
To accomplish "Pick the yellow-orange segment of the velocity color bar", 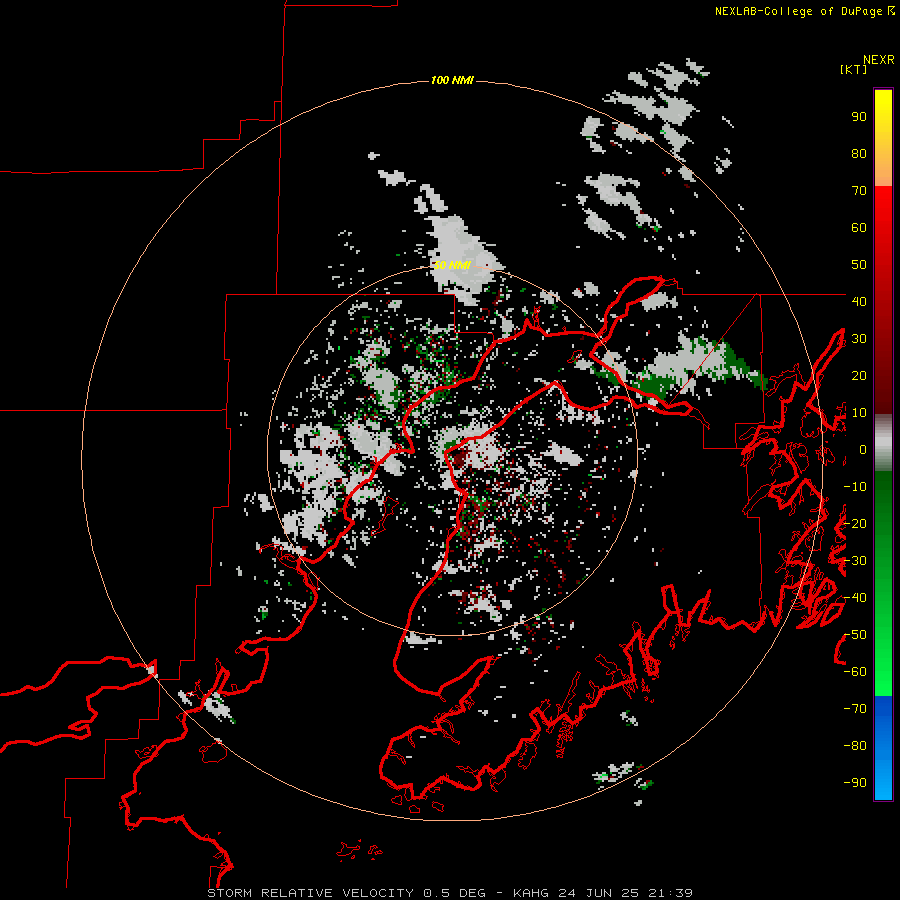I will 883,138.
